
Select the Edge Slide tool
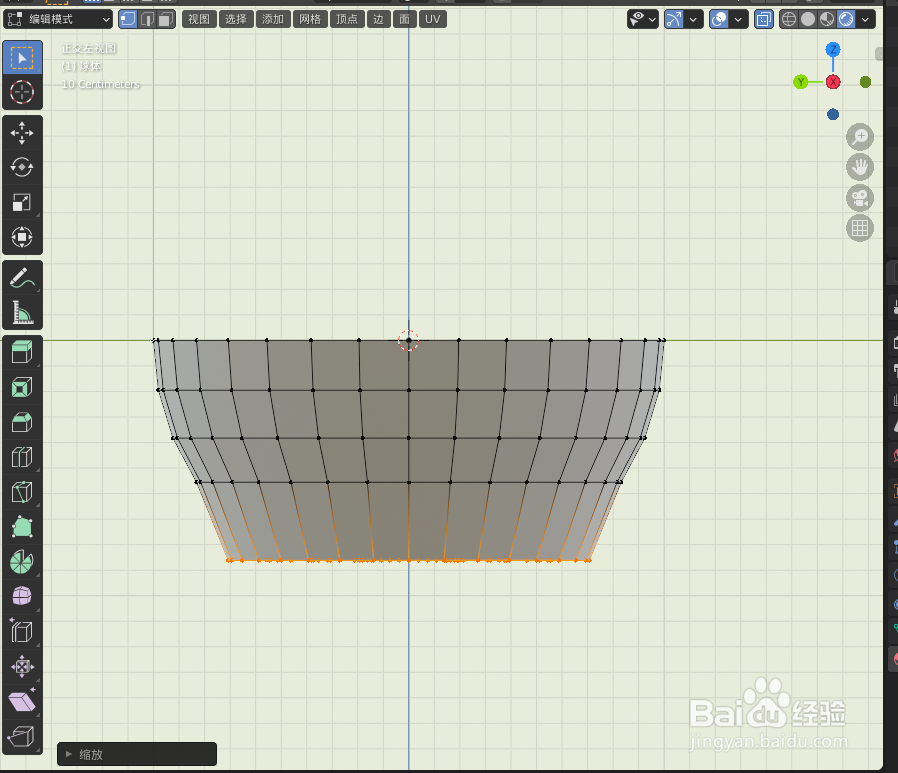click(x=22, y=632)
